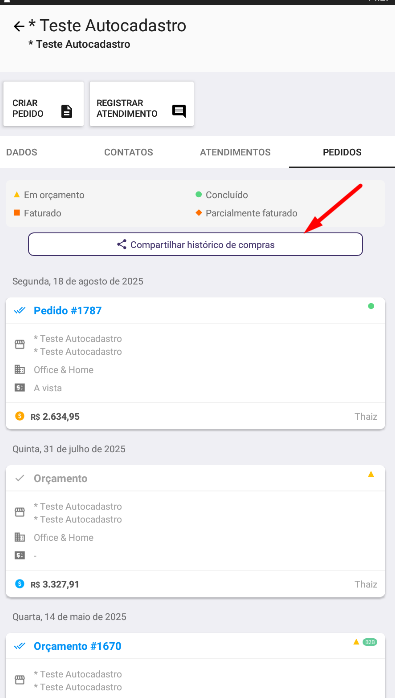Click the green badge on Orçamento #1670
This screenshot has width=395, height=698.
[x=370, y=642]
